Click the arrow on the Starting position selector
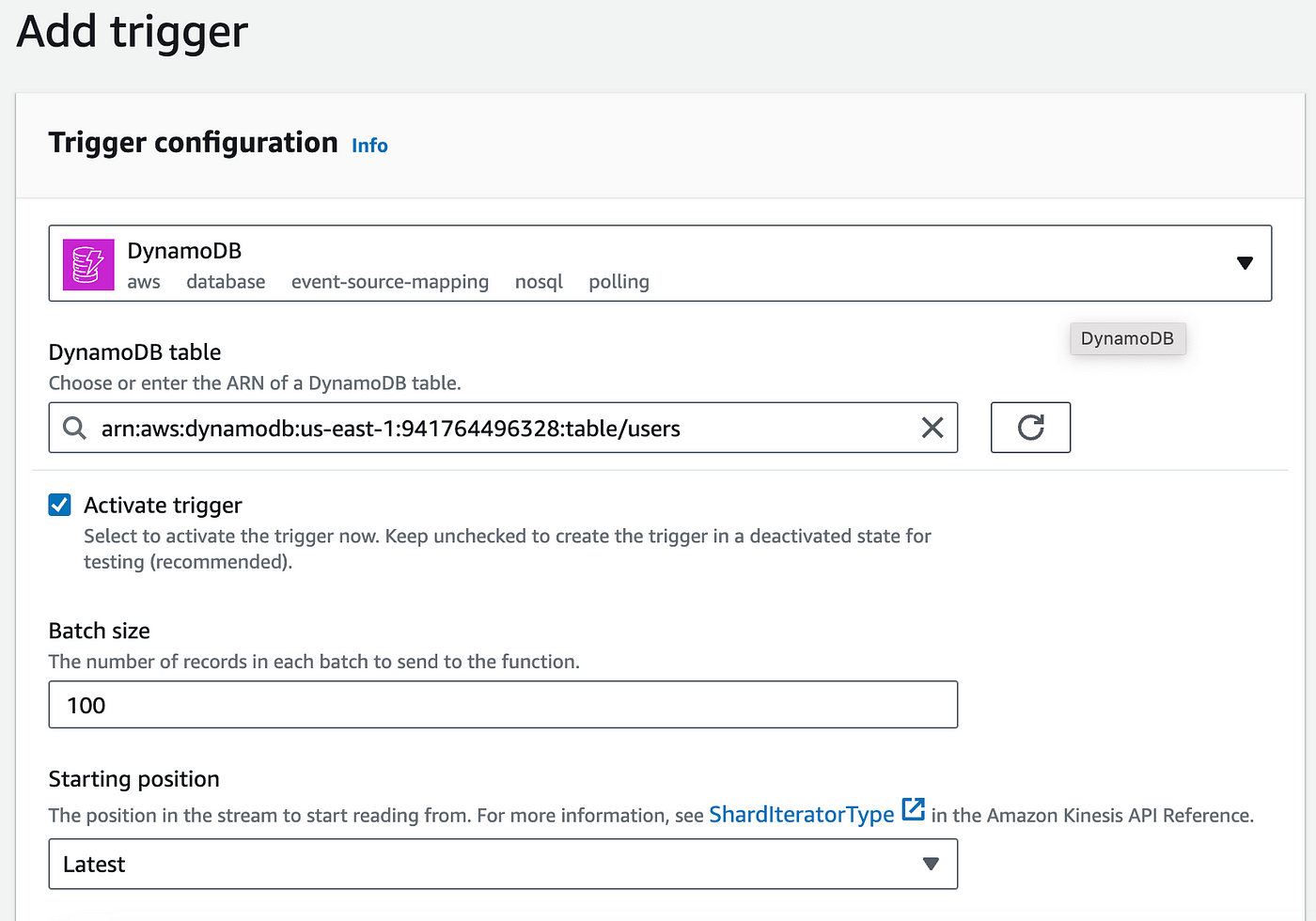The width and height of the screenshot is (1316, 921). 931,864
